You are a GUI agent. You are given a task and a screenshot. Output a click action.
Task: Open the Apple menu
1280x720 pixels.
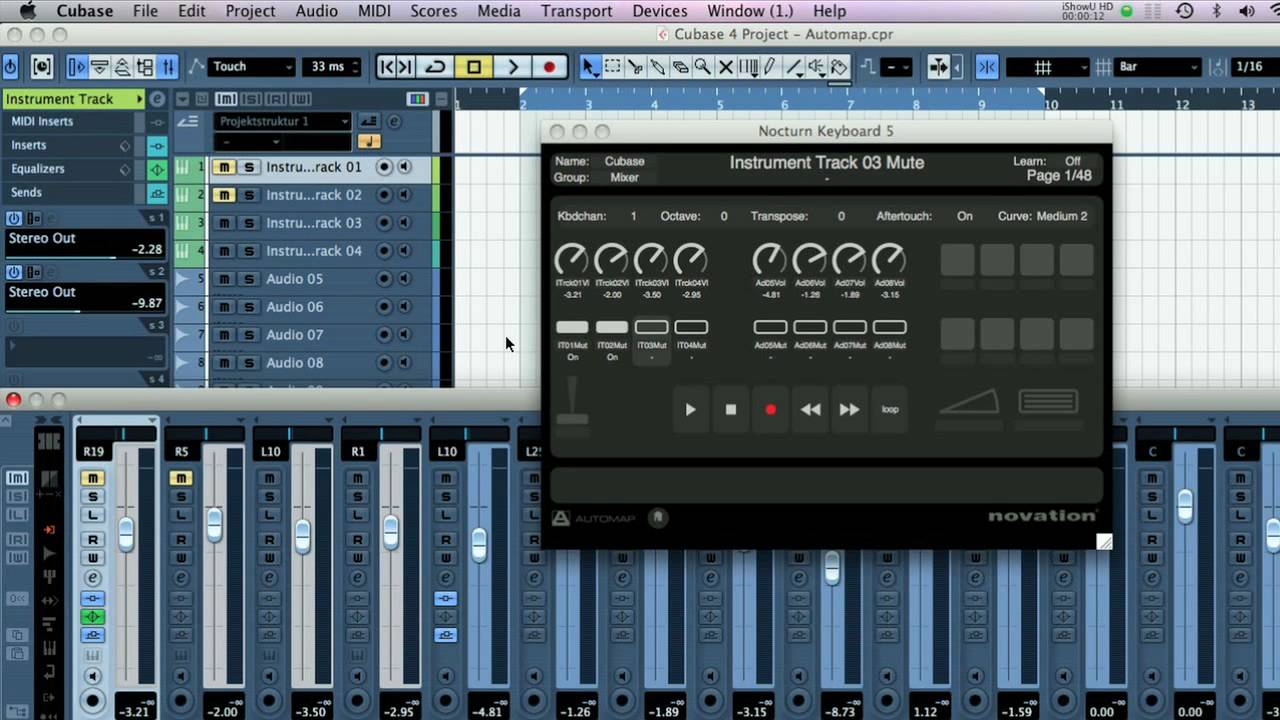(x=27, y=11)
